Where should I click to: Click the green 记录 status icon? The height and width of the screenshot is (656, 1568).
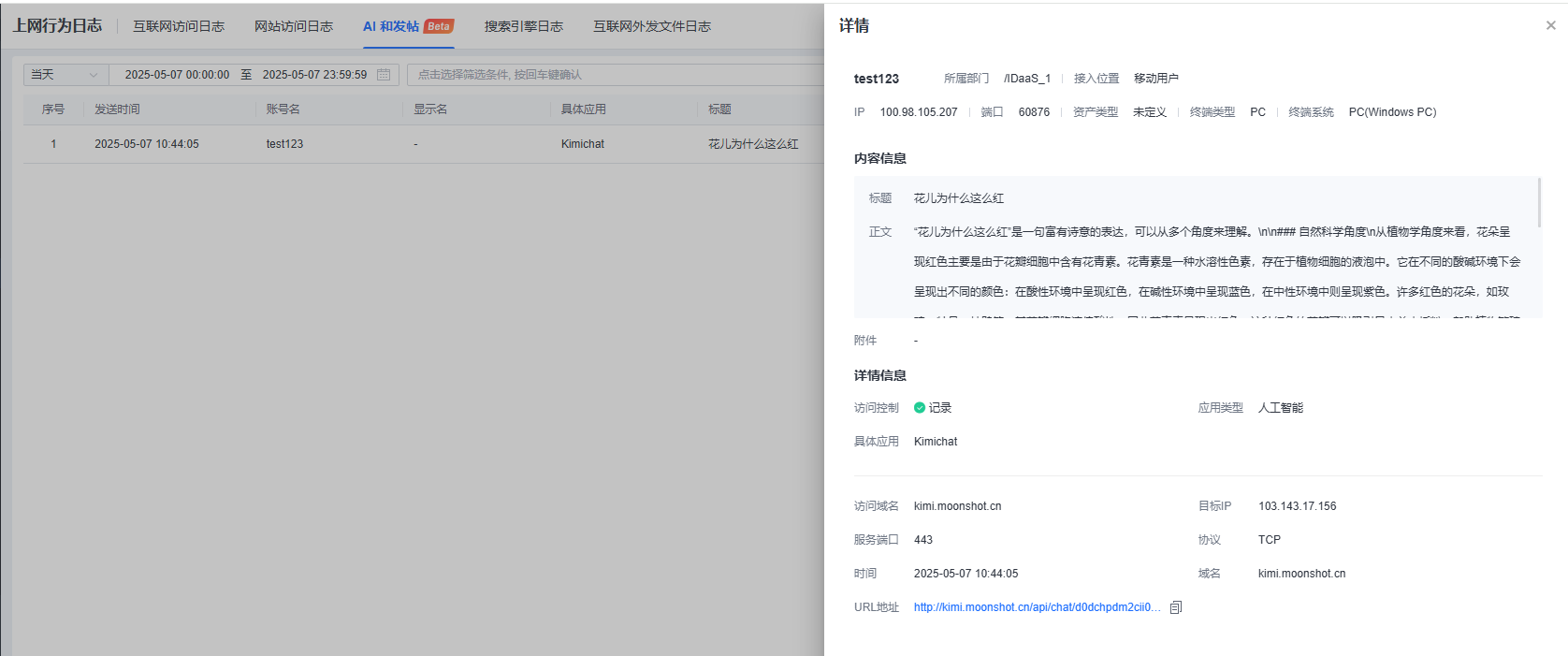(920, 408)
